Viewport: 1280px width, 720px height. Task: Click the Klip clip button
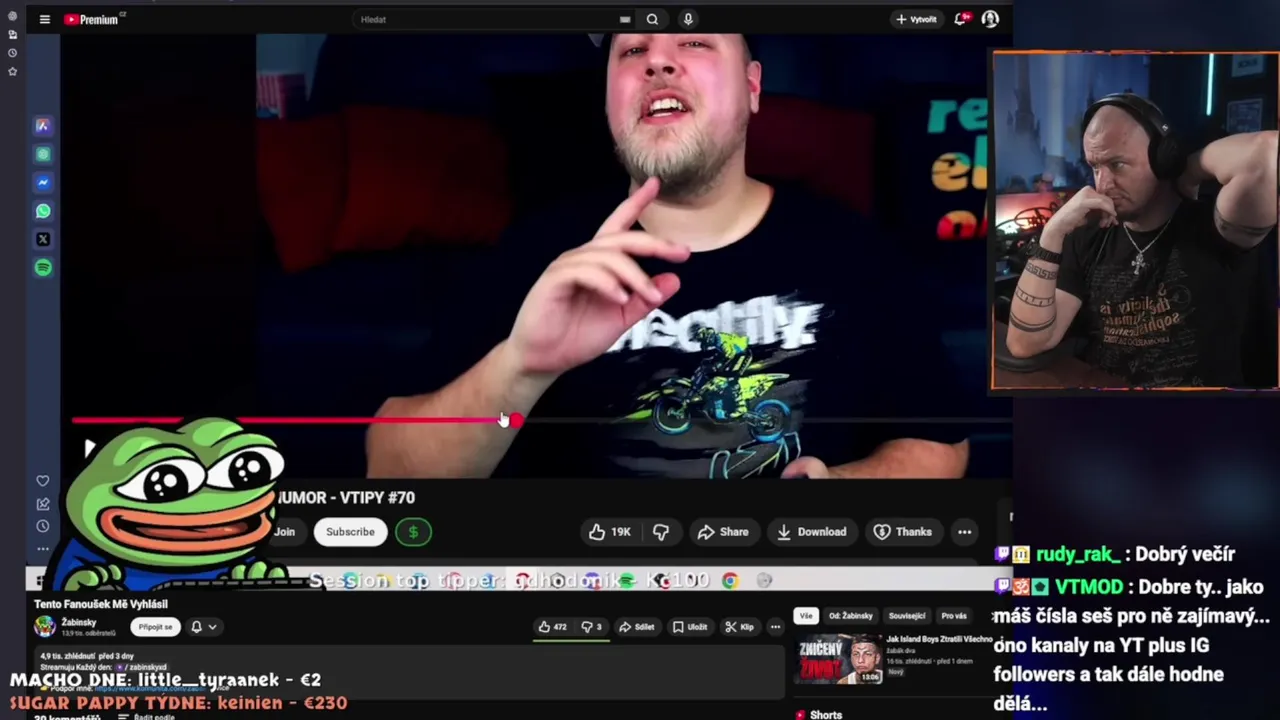coord(740,627)
